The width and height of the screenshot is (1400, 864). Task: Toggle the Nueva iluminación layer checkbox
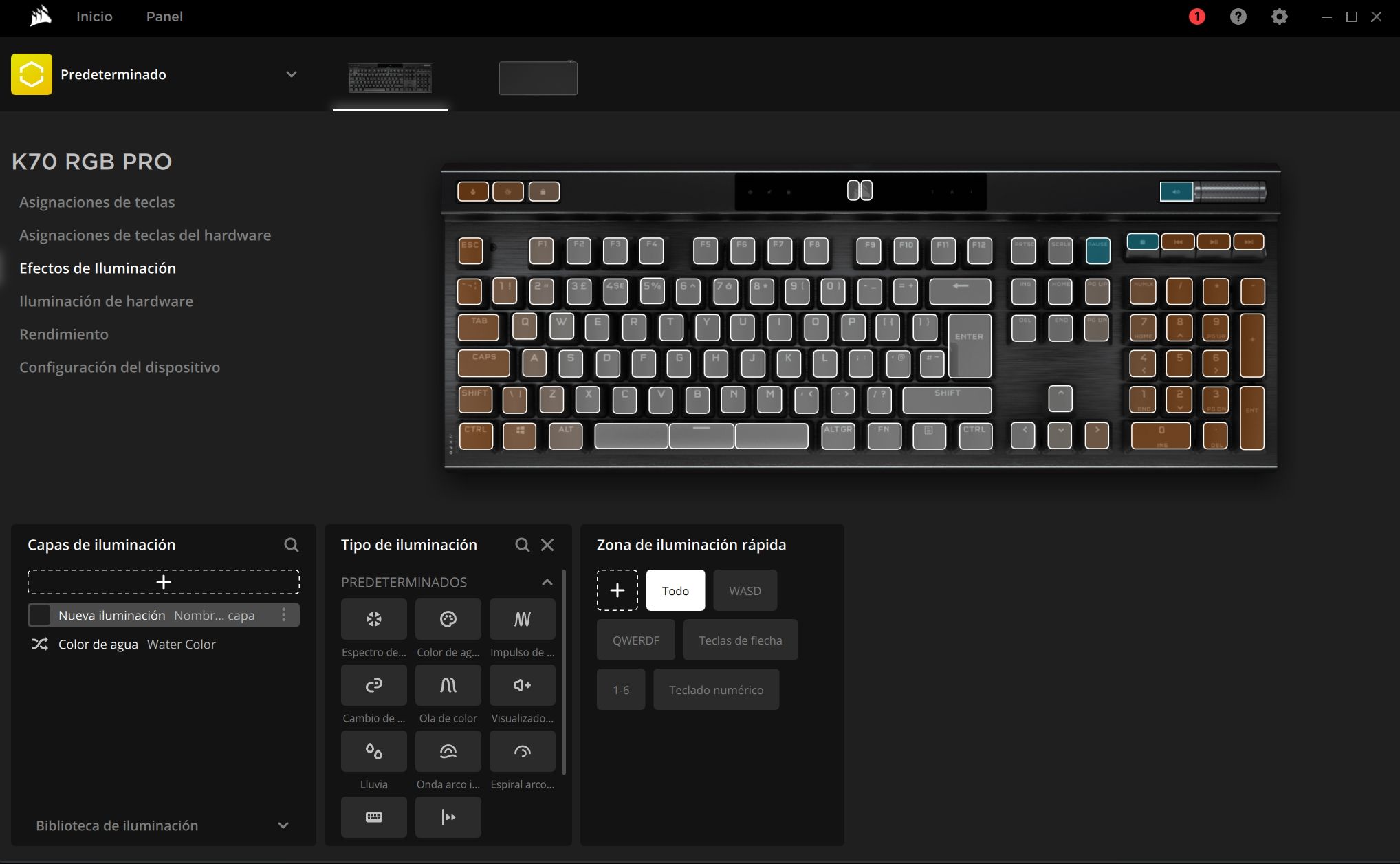tap(40, 615)
